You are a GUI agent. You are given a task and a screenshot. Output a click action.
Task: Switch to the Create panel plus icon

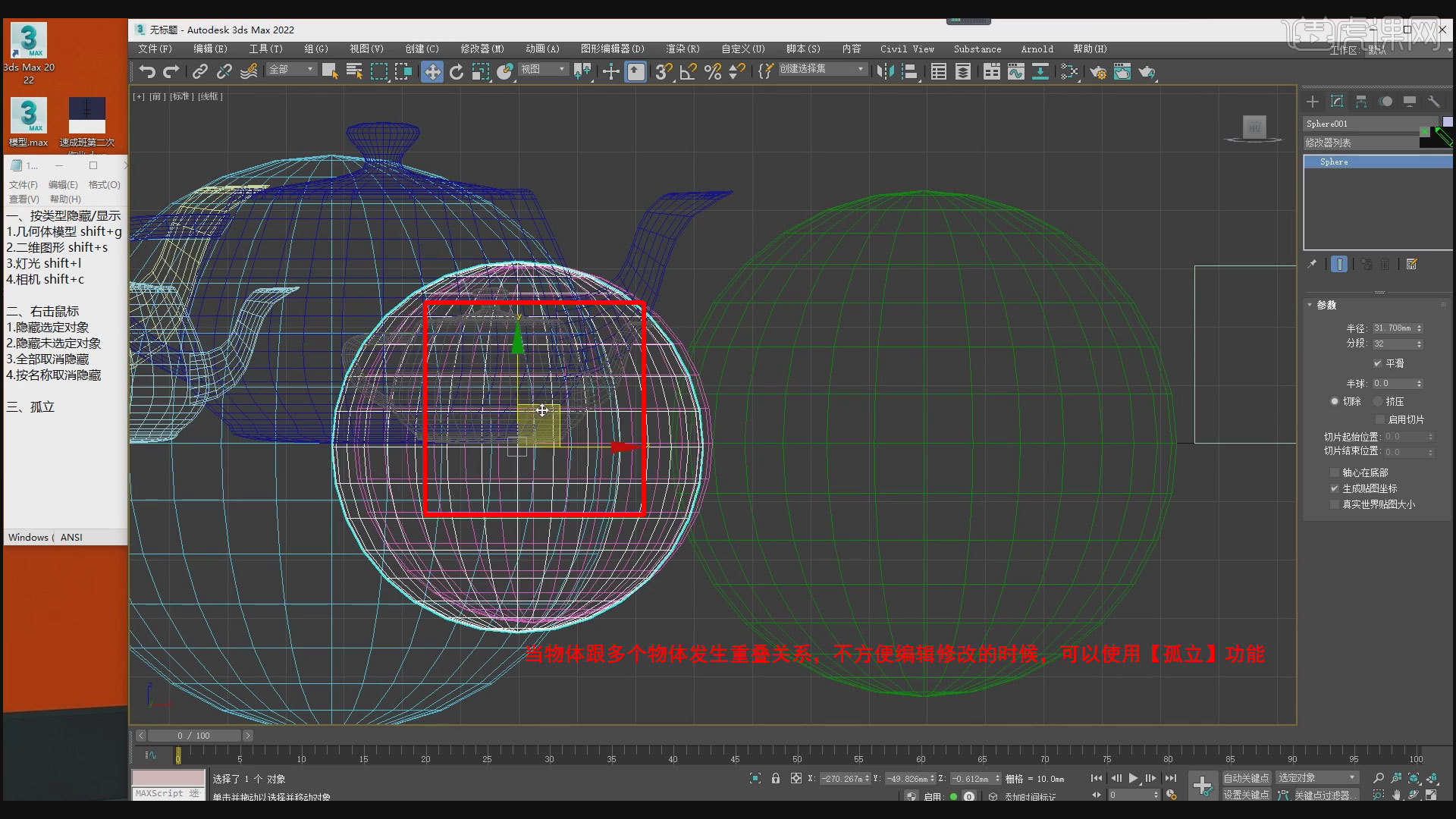click(1313, 101)
